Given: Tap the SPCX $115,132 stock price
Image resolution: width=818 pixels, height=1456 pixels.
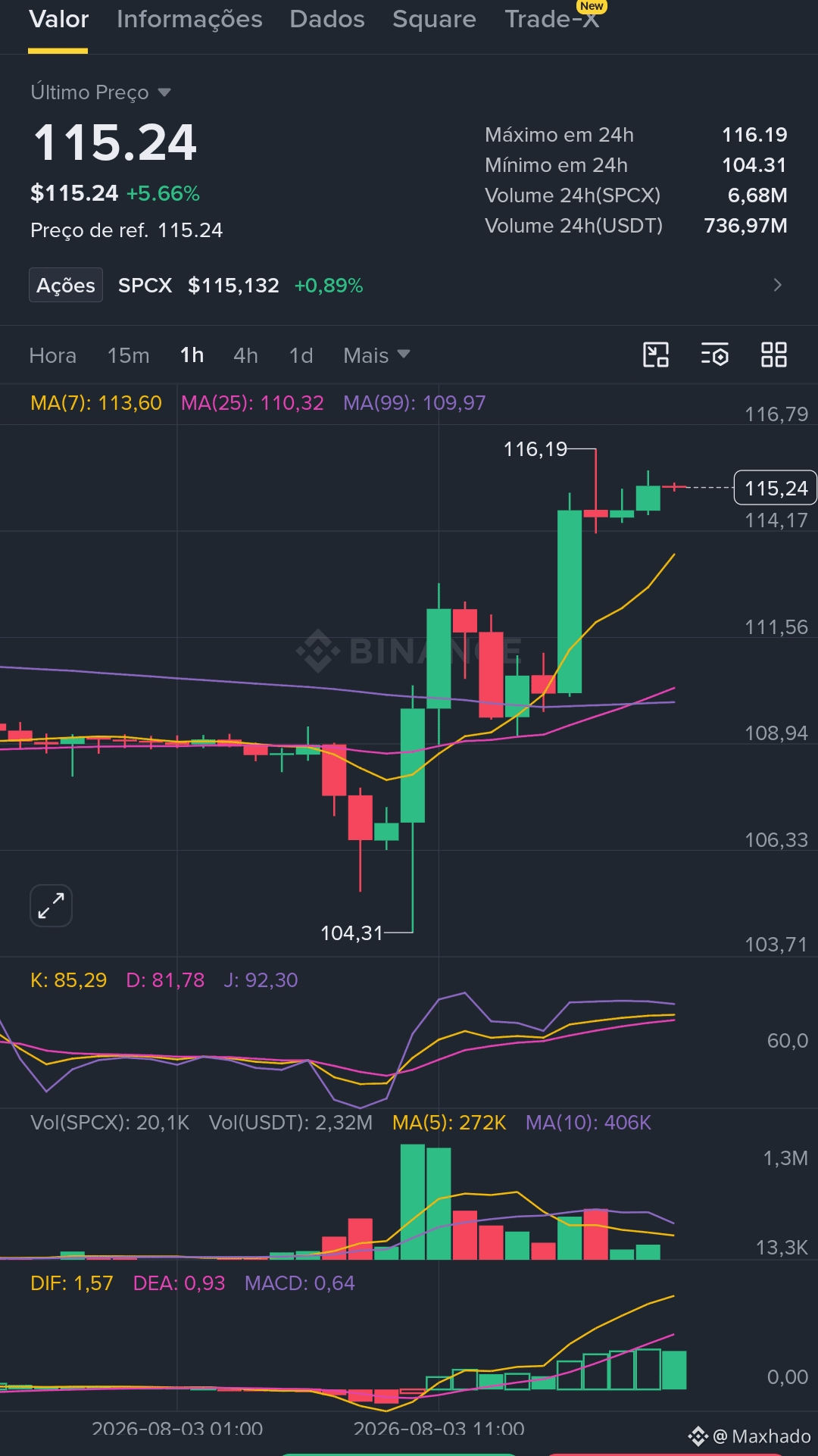Looking at the screenshot, I should [233, 286].
